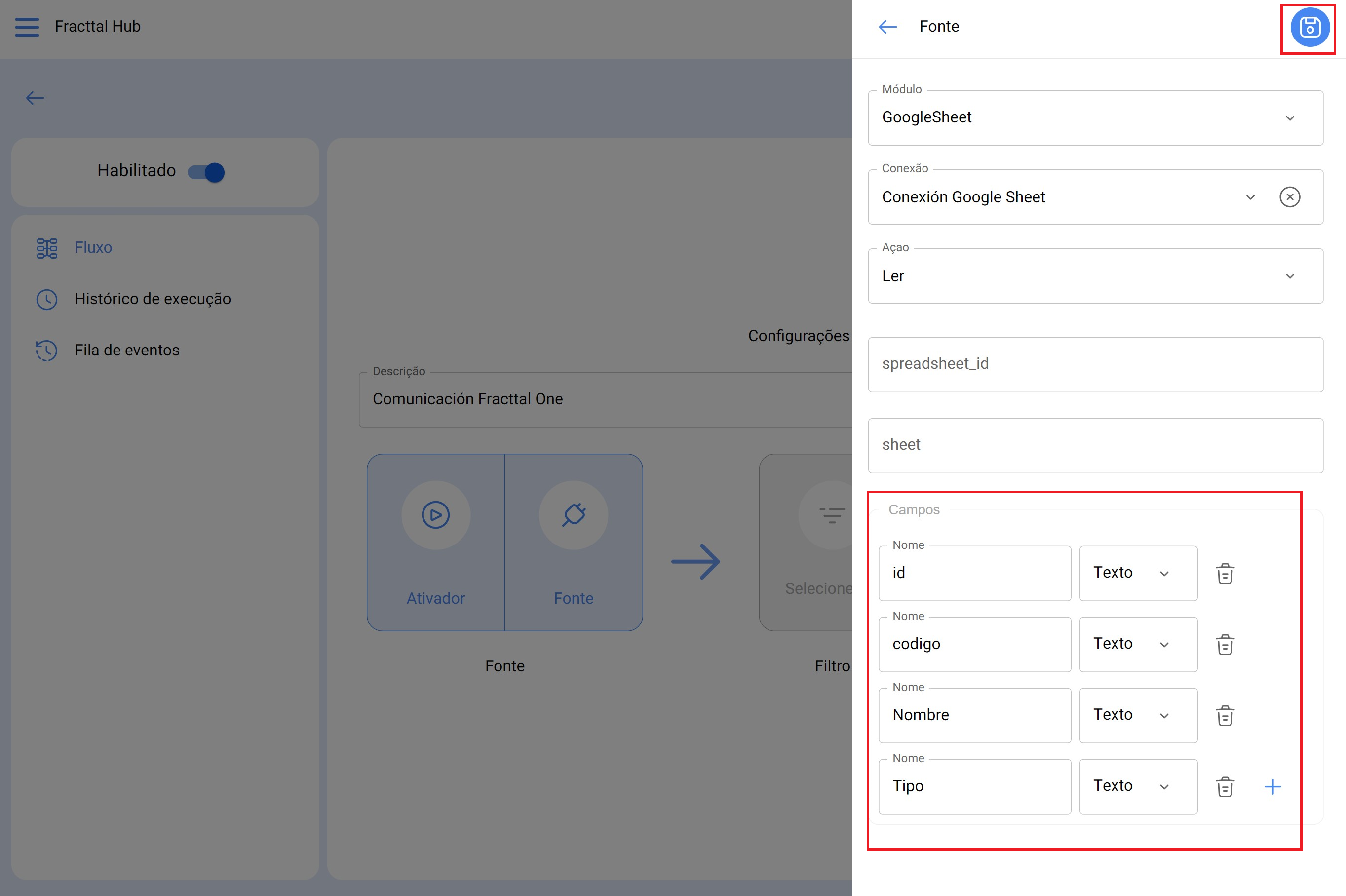
Task: Select the Fonte plug icon
Action: [574, 515]
